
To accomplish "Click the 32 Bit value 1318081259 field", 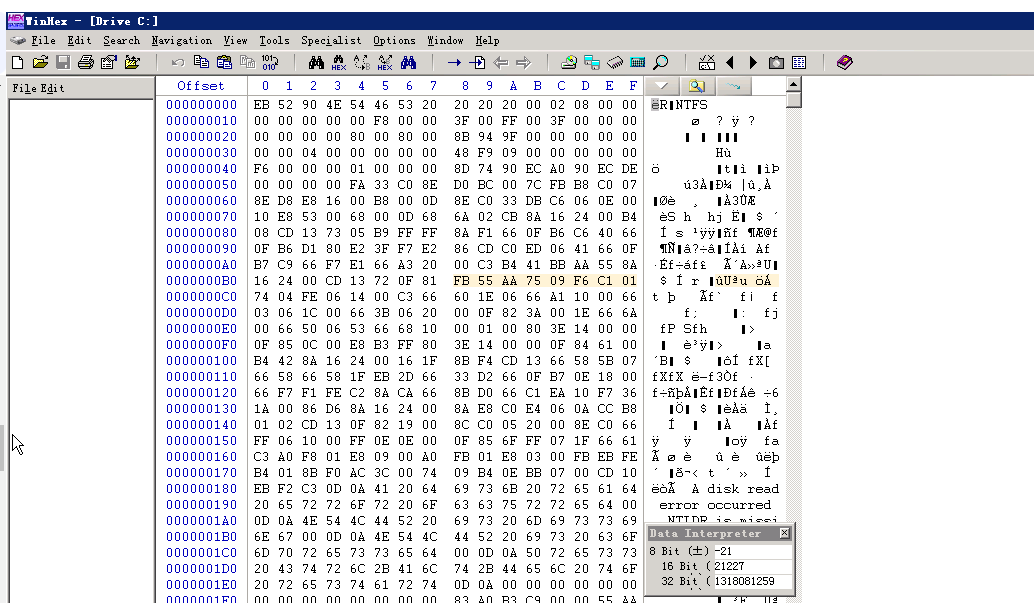I will (752, 582).
